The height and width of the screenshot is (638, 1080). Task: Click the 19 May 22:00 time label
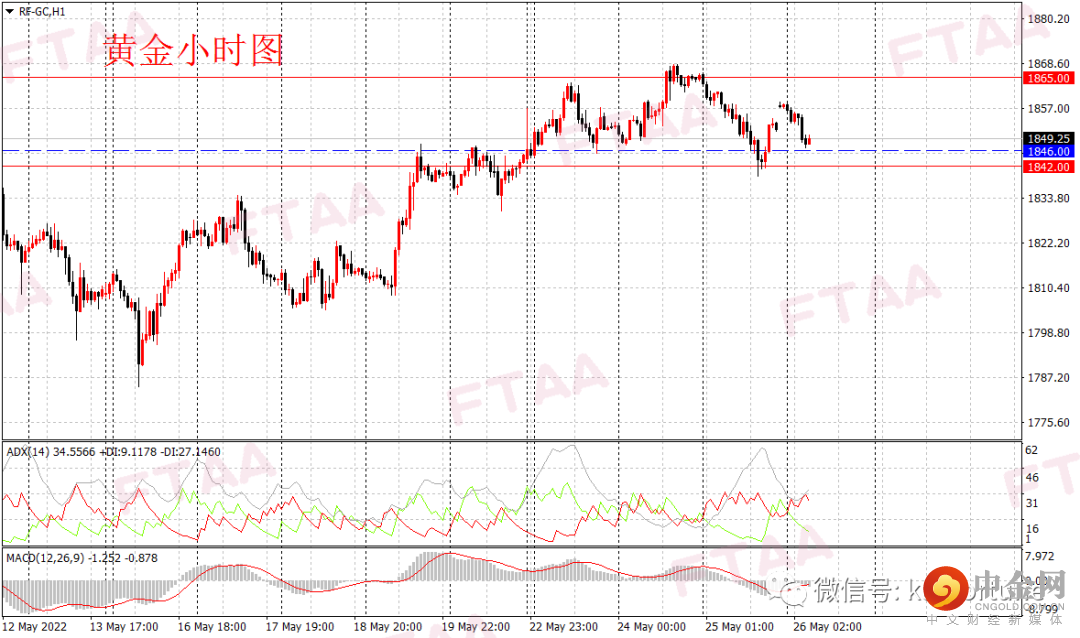click(x=476, y=626)
